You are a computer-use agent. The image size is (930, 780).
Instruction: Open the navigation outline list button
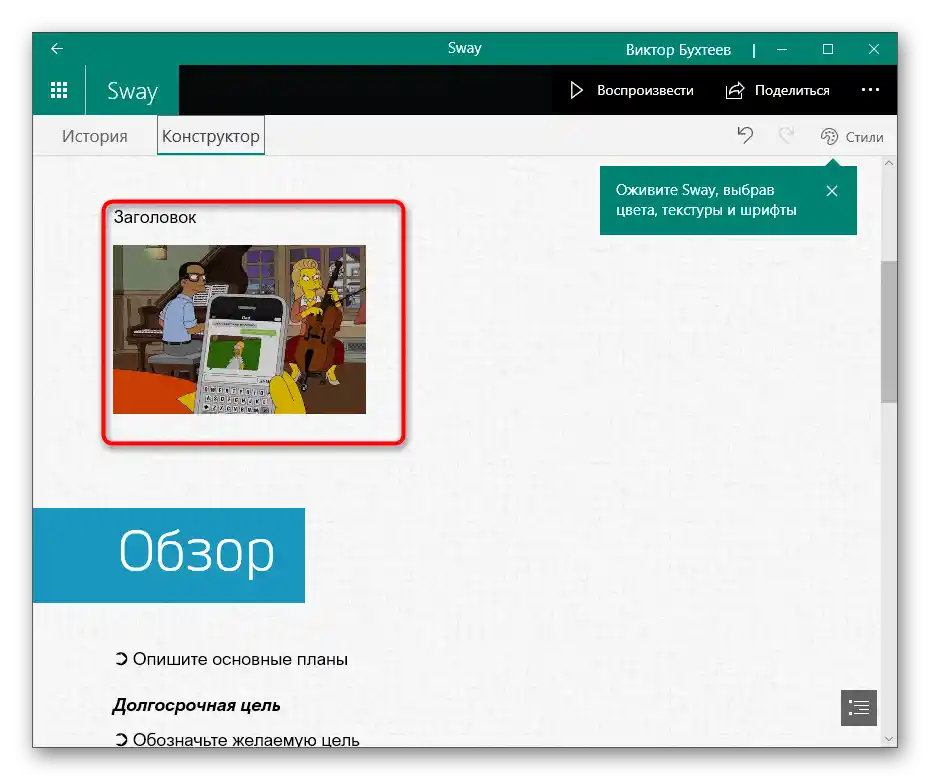[x=859, y=708]
